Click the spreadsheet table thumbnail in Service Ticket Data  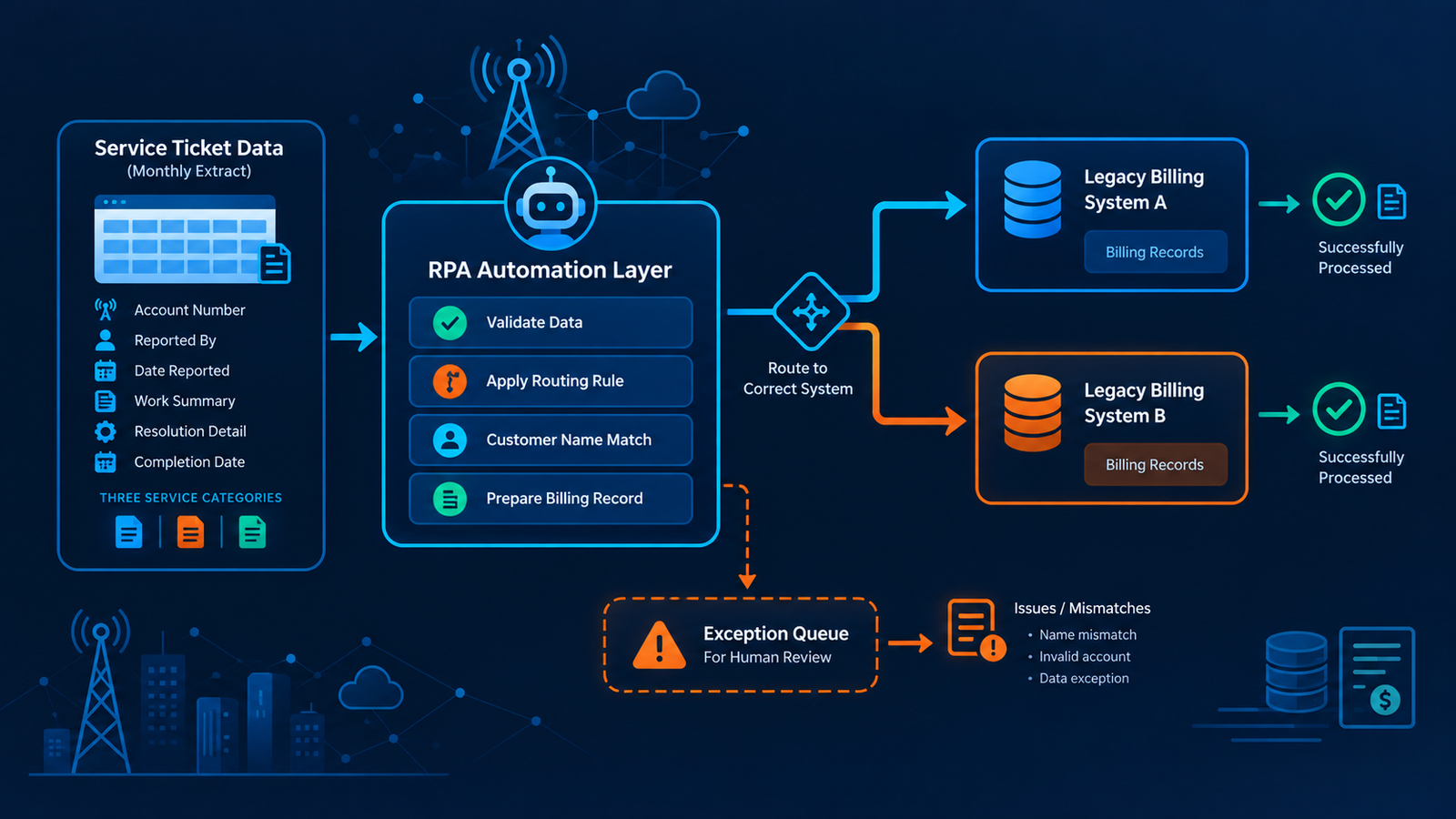click(x=186, y=239)
